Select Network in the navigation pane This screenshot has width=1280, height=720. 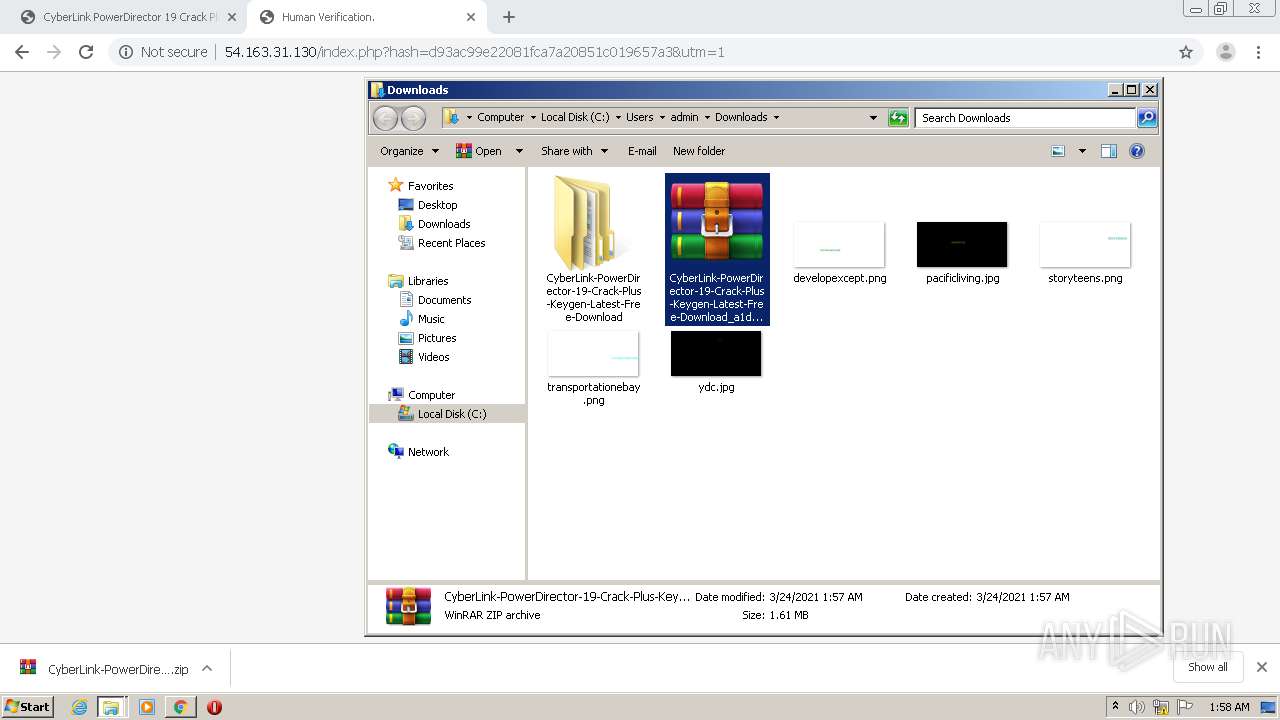[428, 452]
